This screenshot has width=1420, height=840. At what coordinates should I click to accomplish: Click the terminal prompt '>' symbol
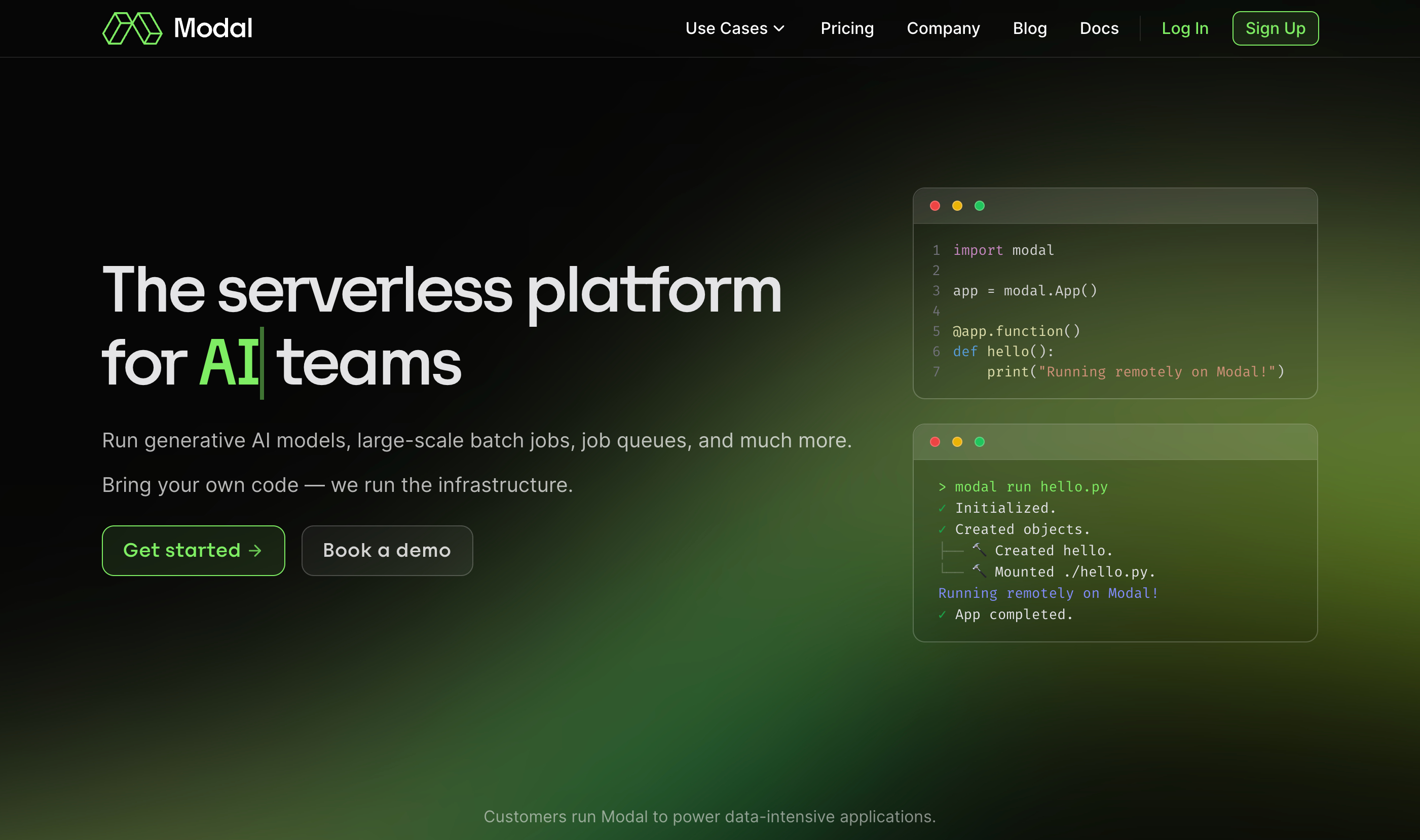[x=942, y=487]
